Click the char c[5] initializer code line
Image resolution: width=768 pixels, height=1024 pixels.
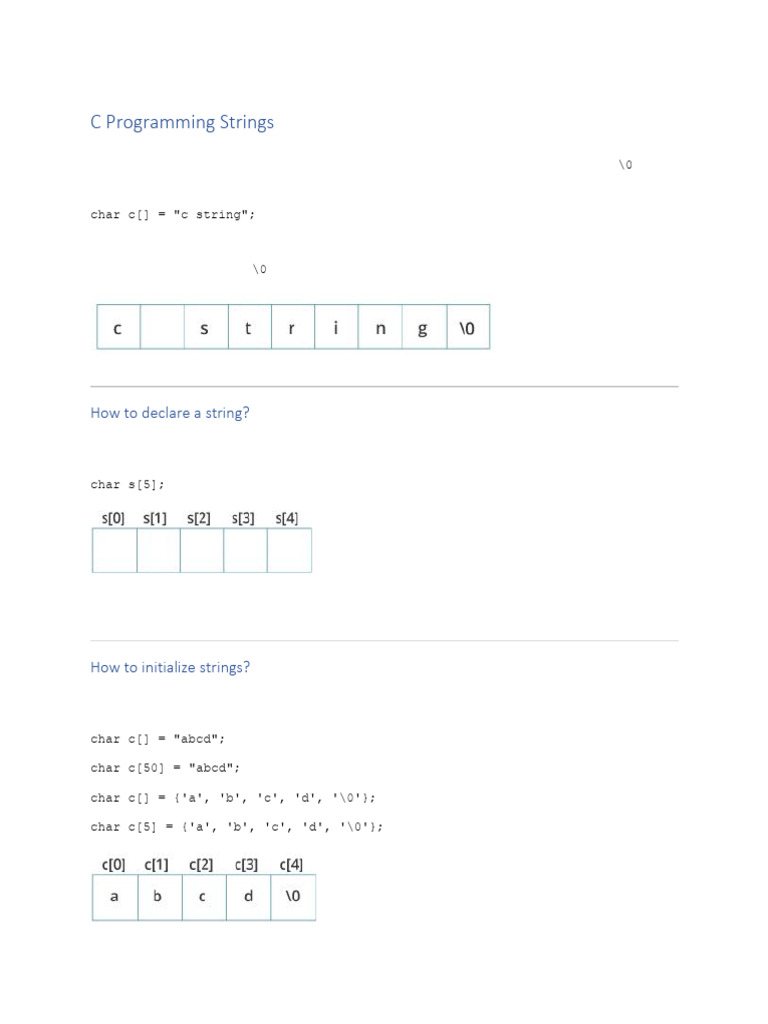tap(237, 827)
